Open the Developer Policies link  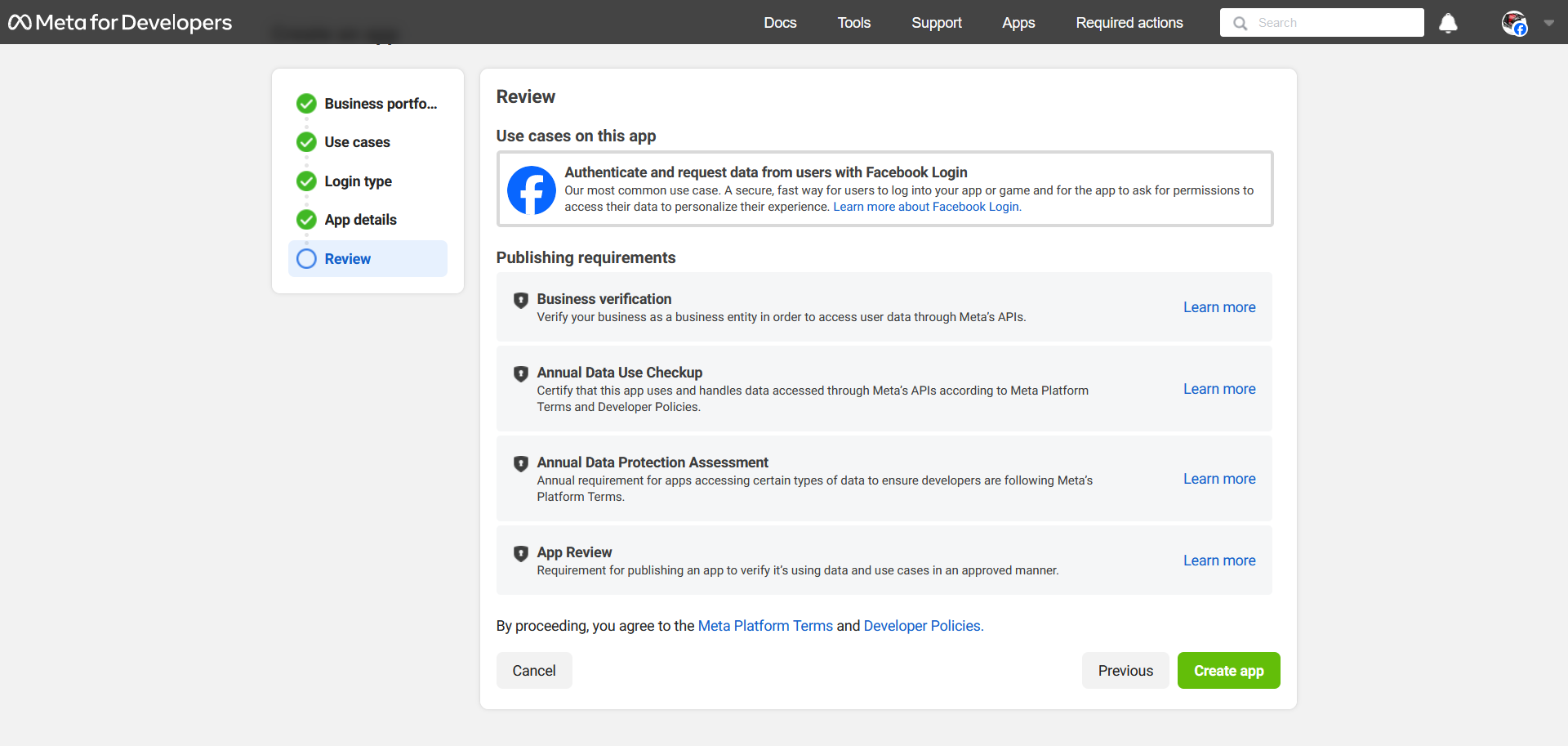pos(924,626)
